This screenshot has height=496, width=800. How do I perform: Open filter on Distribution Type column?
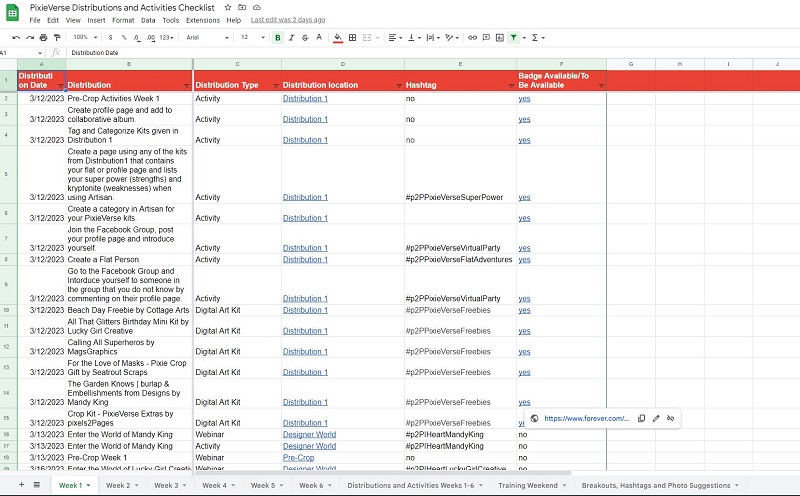tap(276, 86)
